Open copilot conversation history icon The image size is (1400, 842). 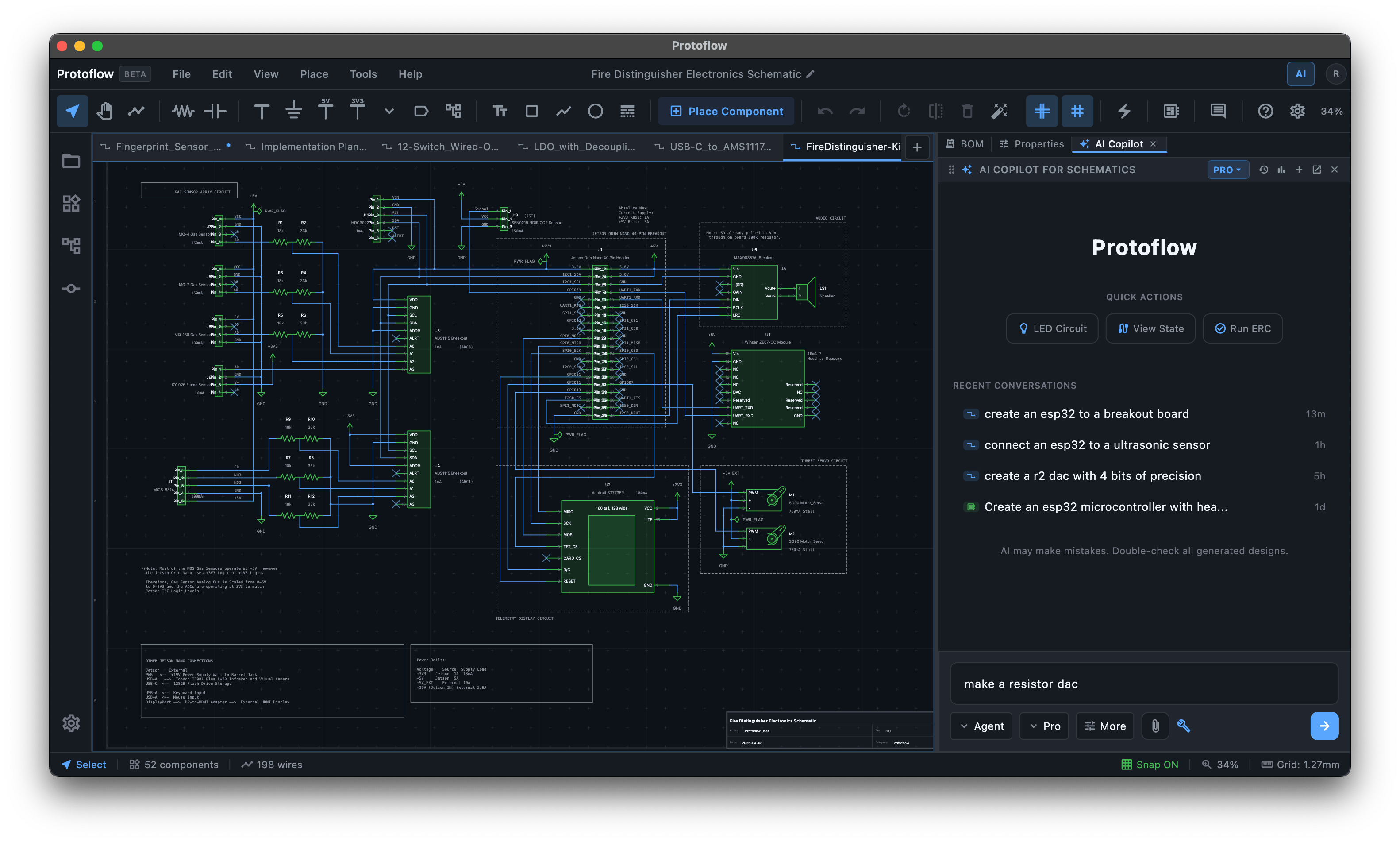point(1263,170)
